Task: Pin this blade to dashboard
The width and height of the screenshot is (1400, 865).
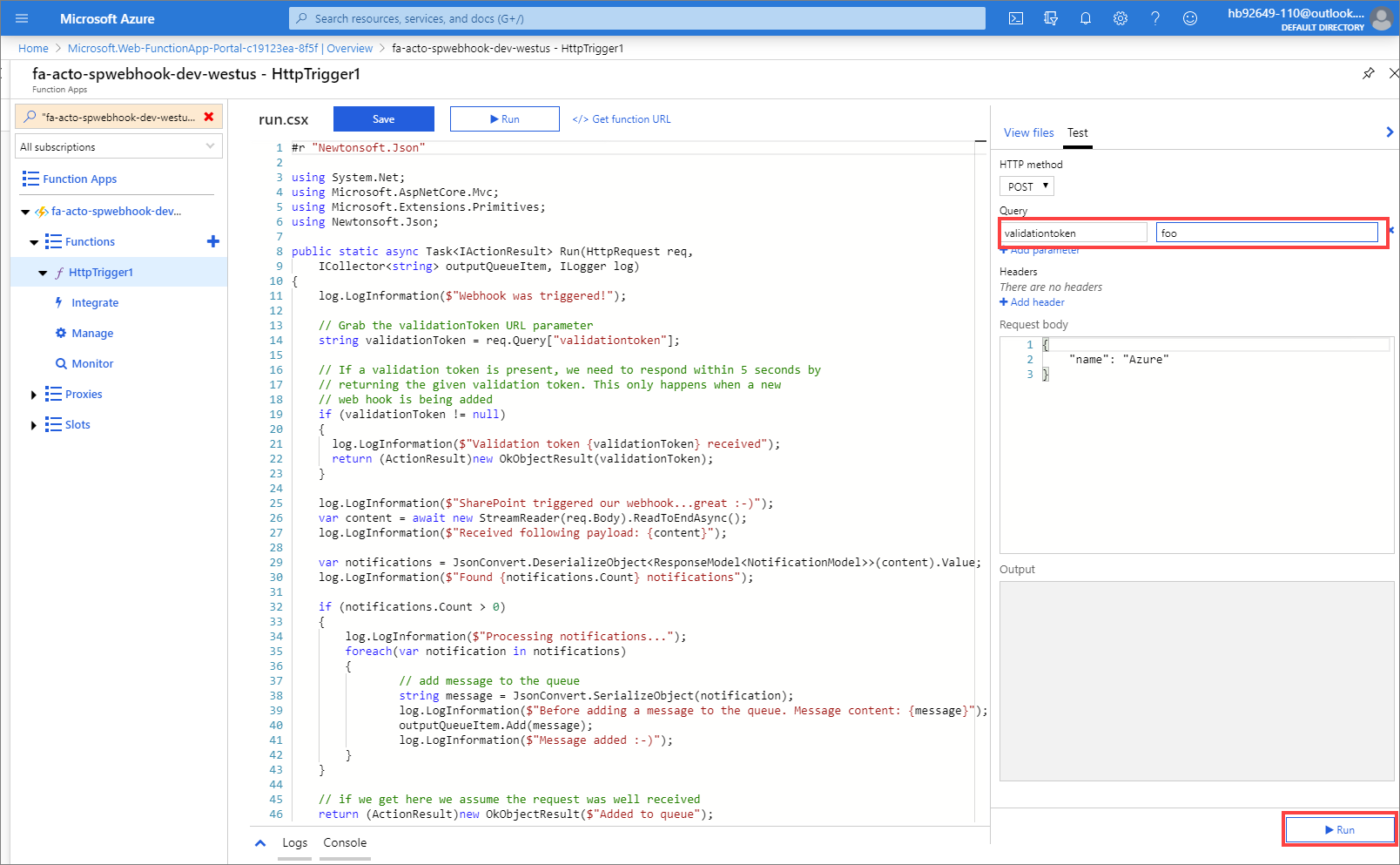Action: (1369, 73)
